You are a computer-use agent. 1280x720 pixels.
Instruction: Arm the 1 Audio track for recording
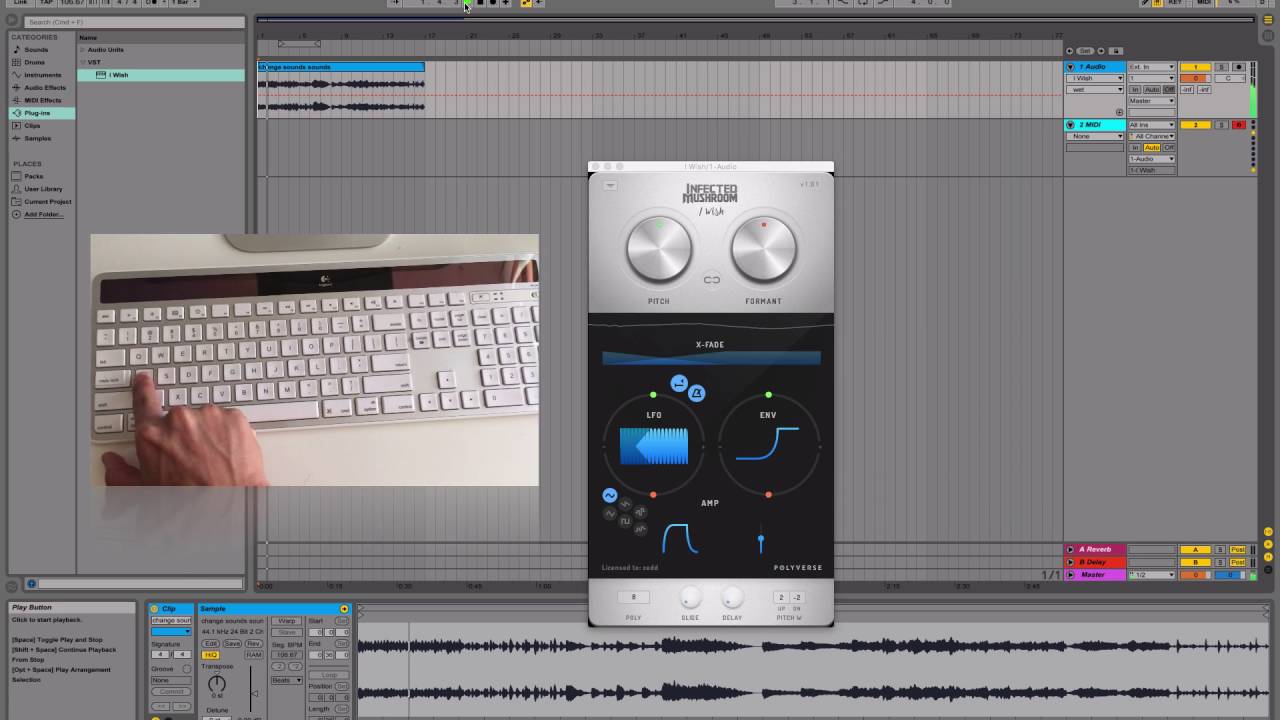click(x=1239, y=67)
